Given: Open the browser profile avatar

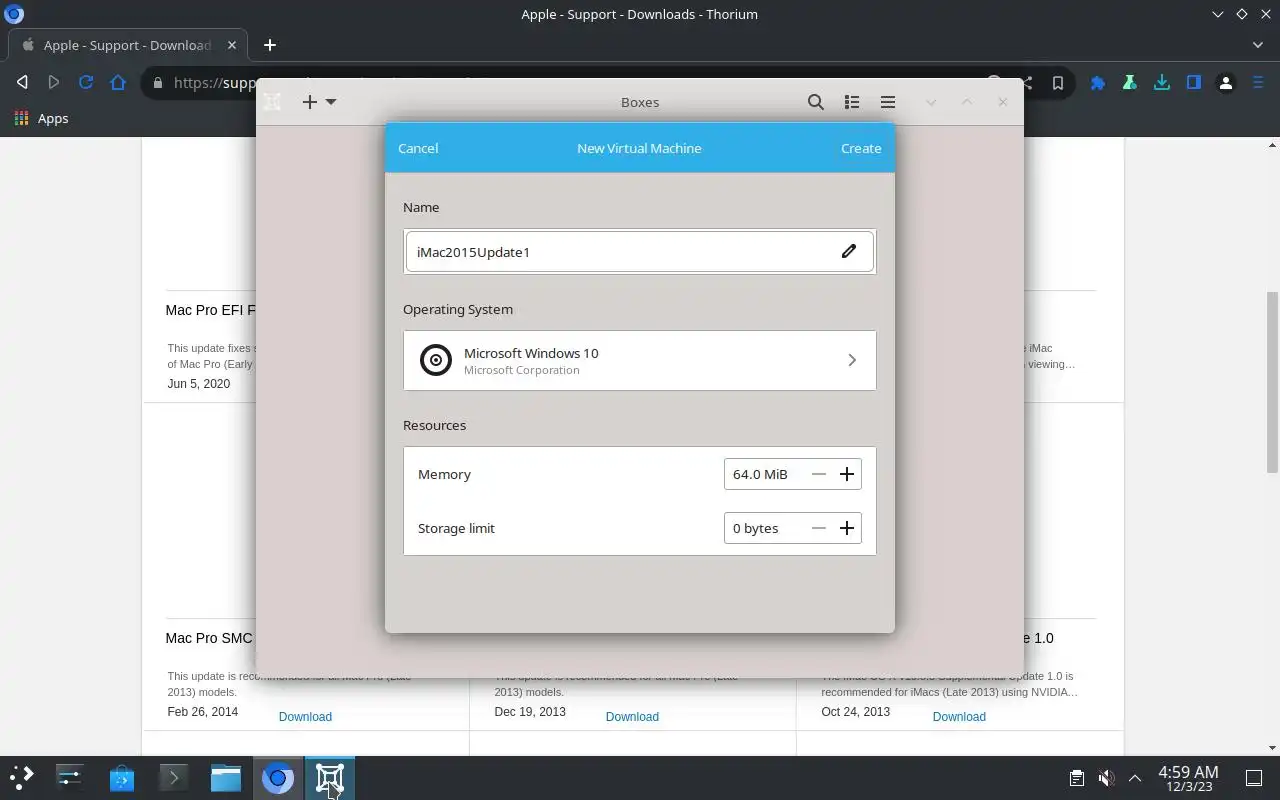Looking at the screenshot, I should tap(1226, 83).
